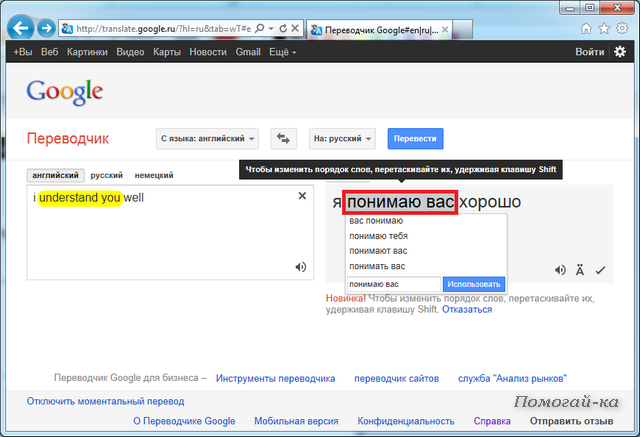Open О Переводчике Google link
Screen dimensions: 640x437
coord(184,421)
